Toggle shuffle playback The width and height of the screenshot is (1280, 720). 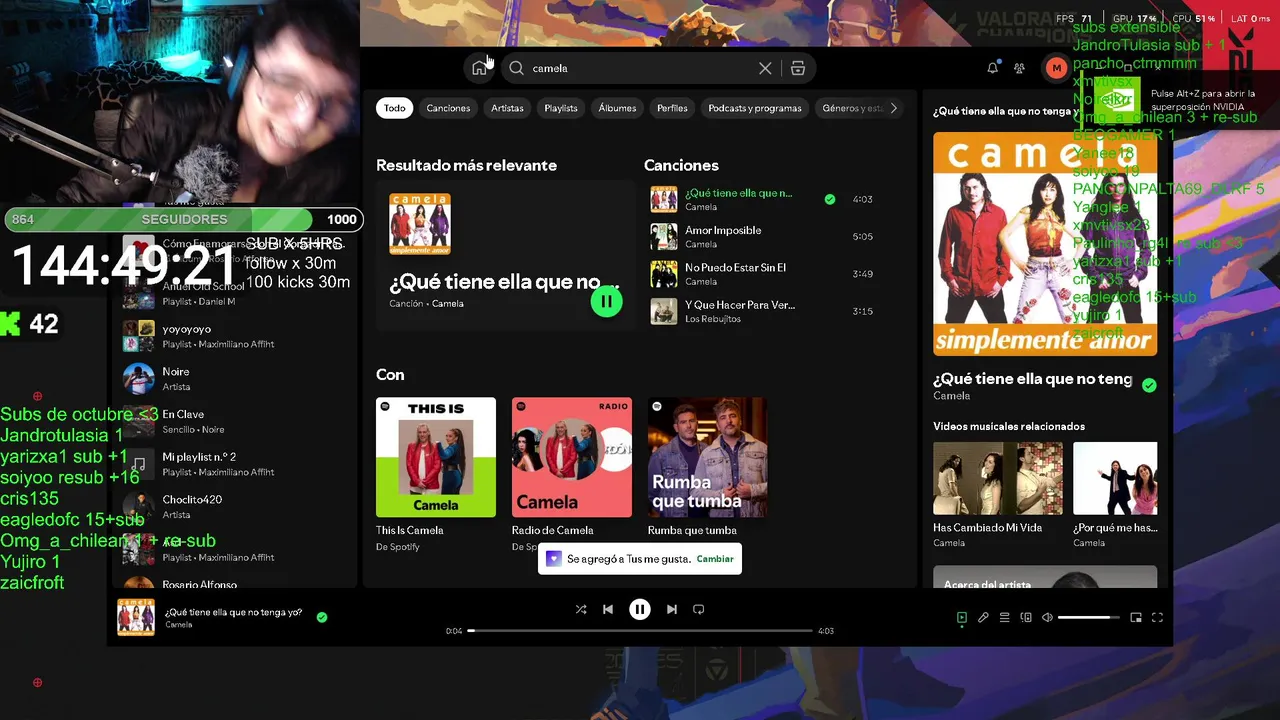[581, 609]
